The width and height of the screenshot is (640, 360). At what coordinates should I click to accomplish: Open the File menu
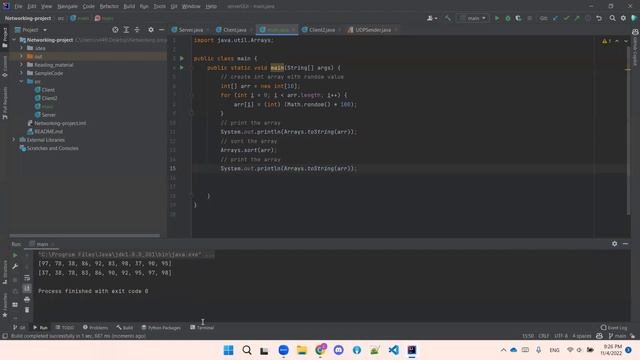pyautogui.click(x=18, y=7)
